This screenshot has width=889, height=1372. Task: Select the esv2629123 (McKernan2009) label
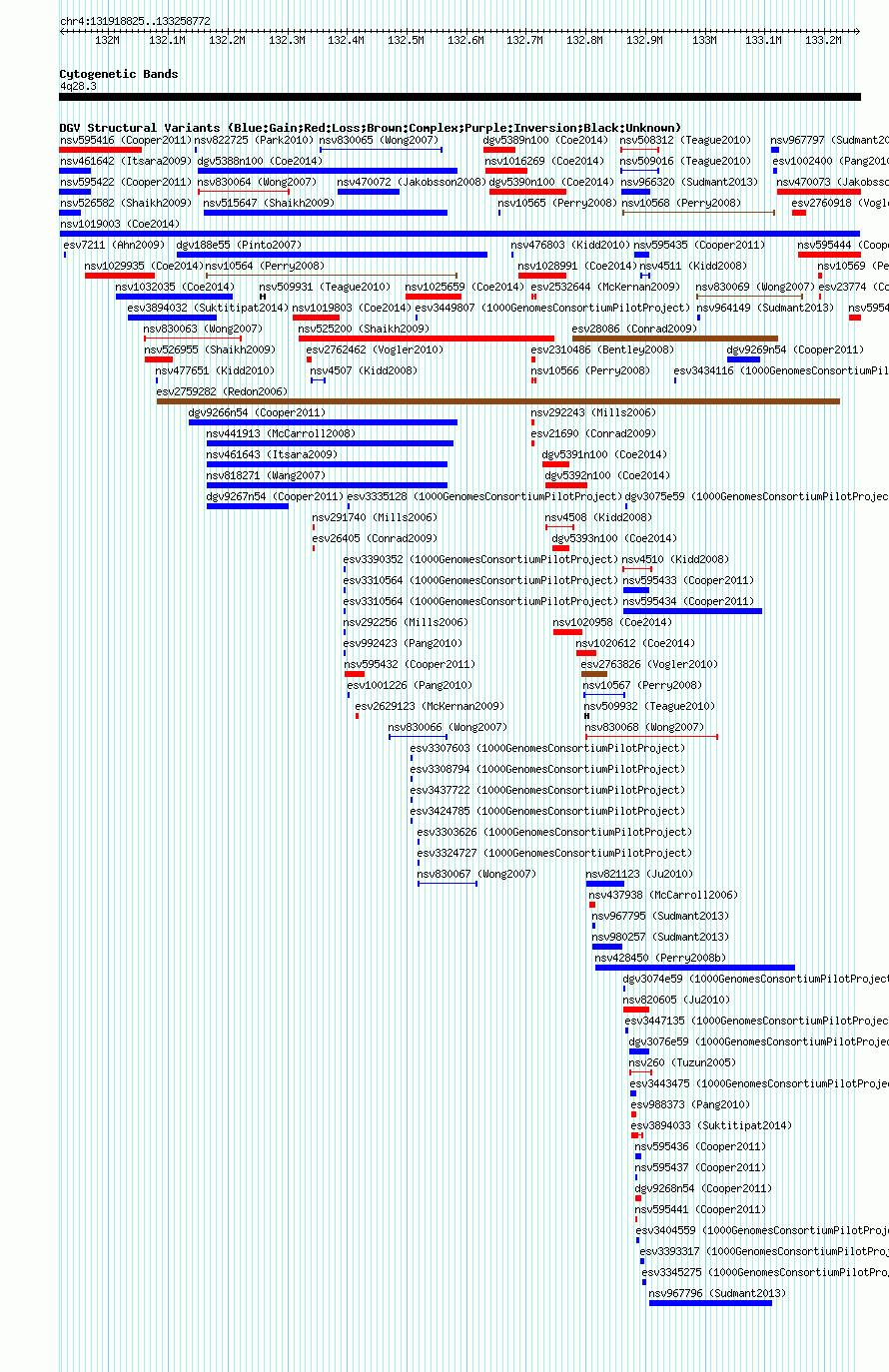point(430,706)
